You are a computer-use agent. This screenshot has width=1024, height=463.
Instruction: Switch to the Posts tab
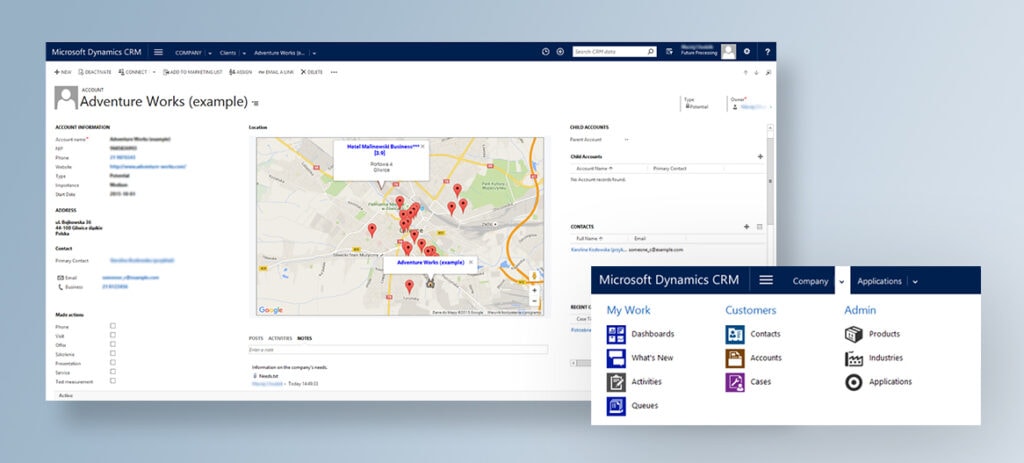[256, 338]
